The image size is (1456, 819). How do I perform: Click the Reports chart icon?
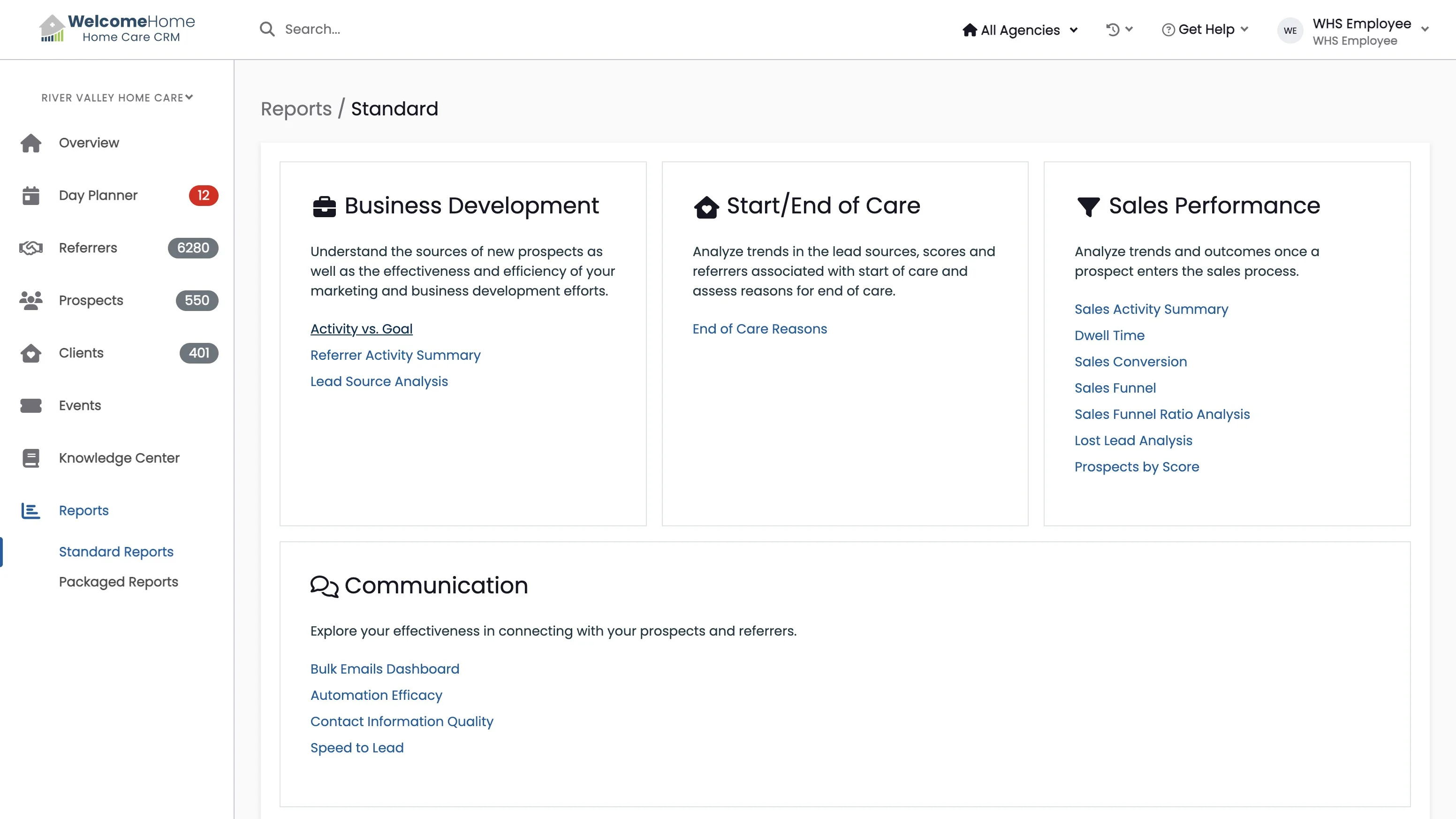click(x=30, y=511)
